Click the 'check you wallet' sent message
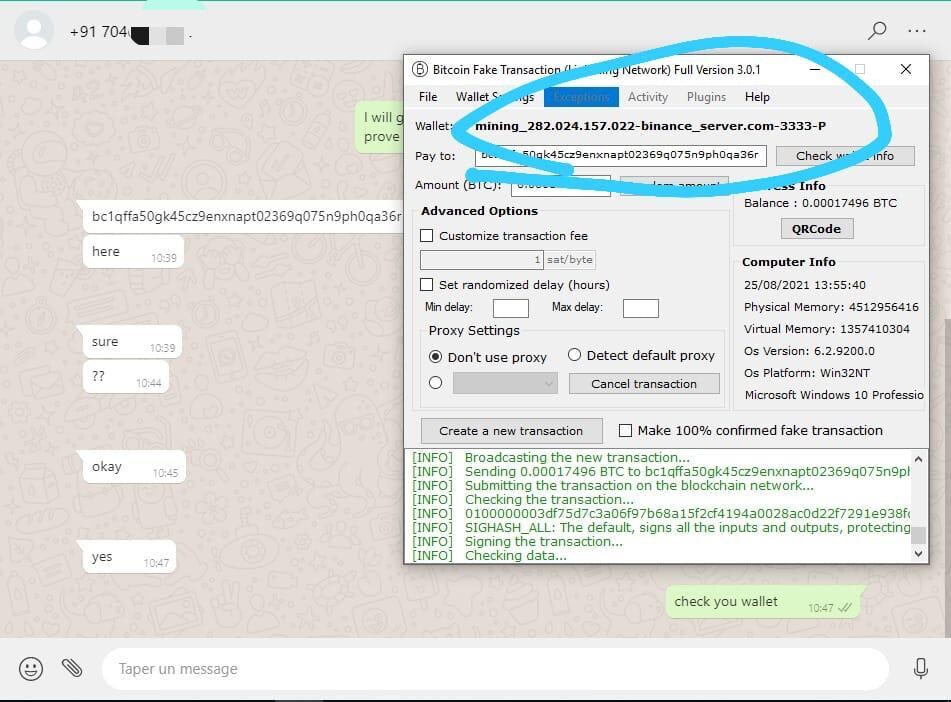 [x=763, y=602]
